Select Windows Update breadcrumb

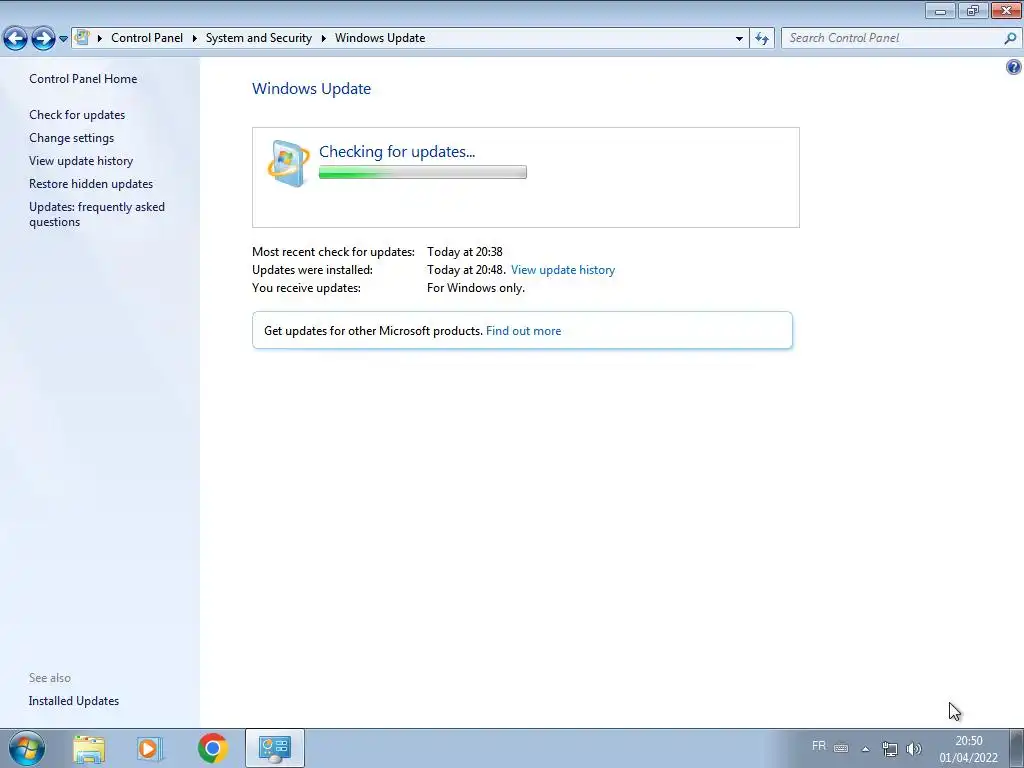[x=380, y=38]
